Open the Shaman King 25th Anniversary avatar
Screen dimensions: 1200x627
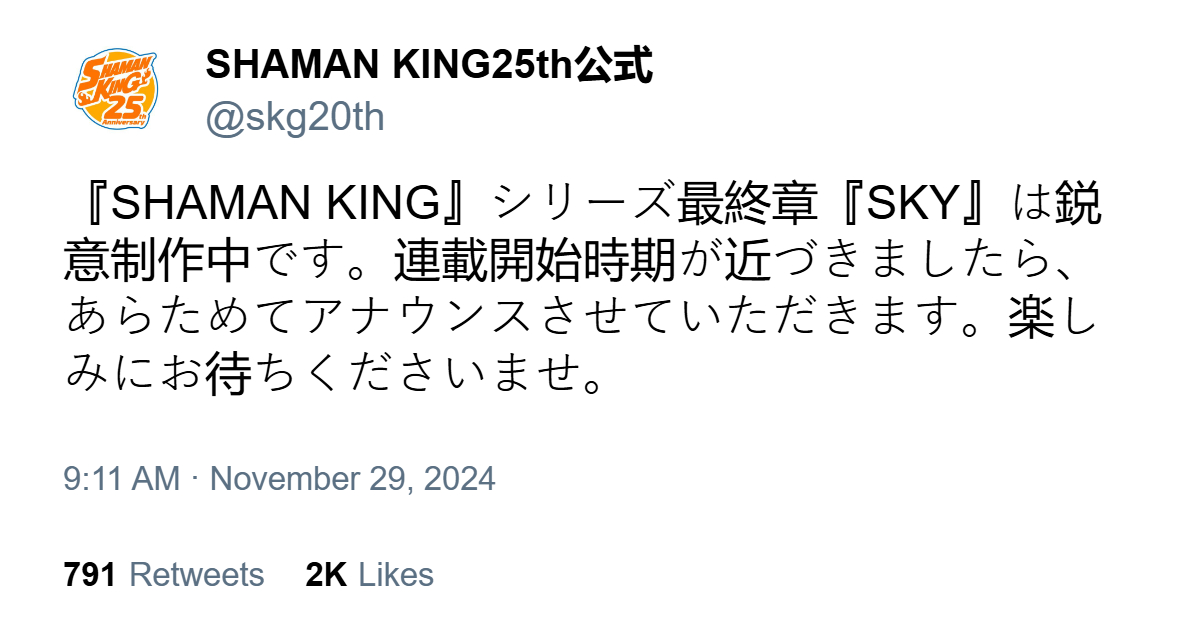point(112,91)
